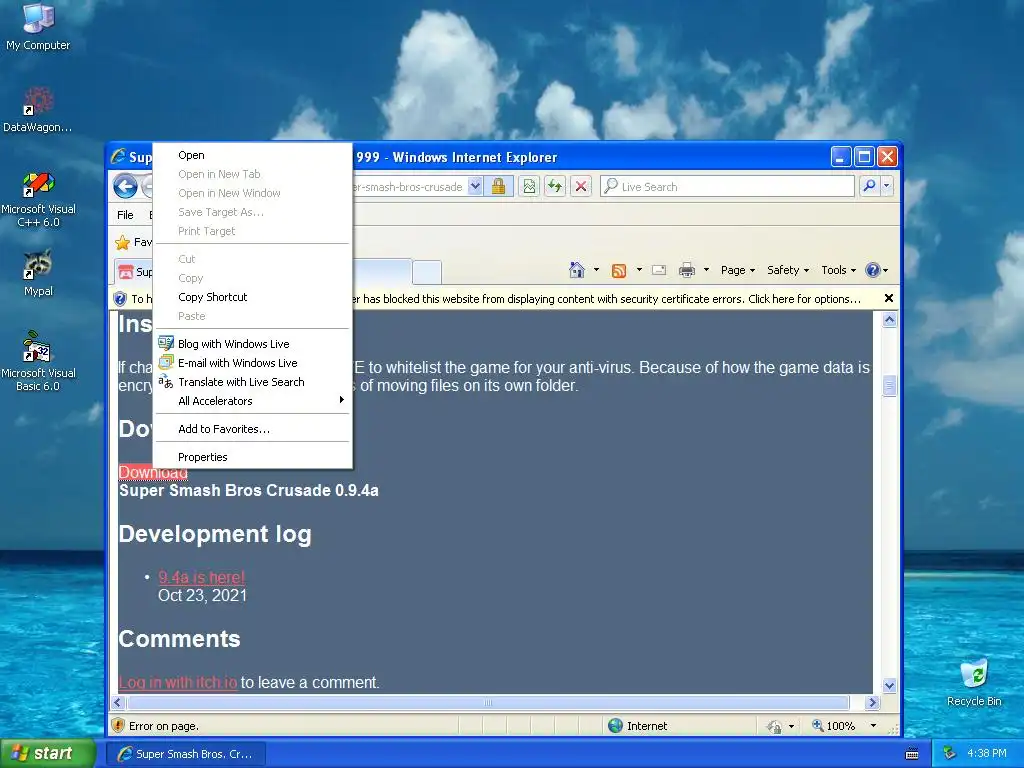Click the Windows Start button
This screenshot has width=1024, height=768.
click(47, 754)
